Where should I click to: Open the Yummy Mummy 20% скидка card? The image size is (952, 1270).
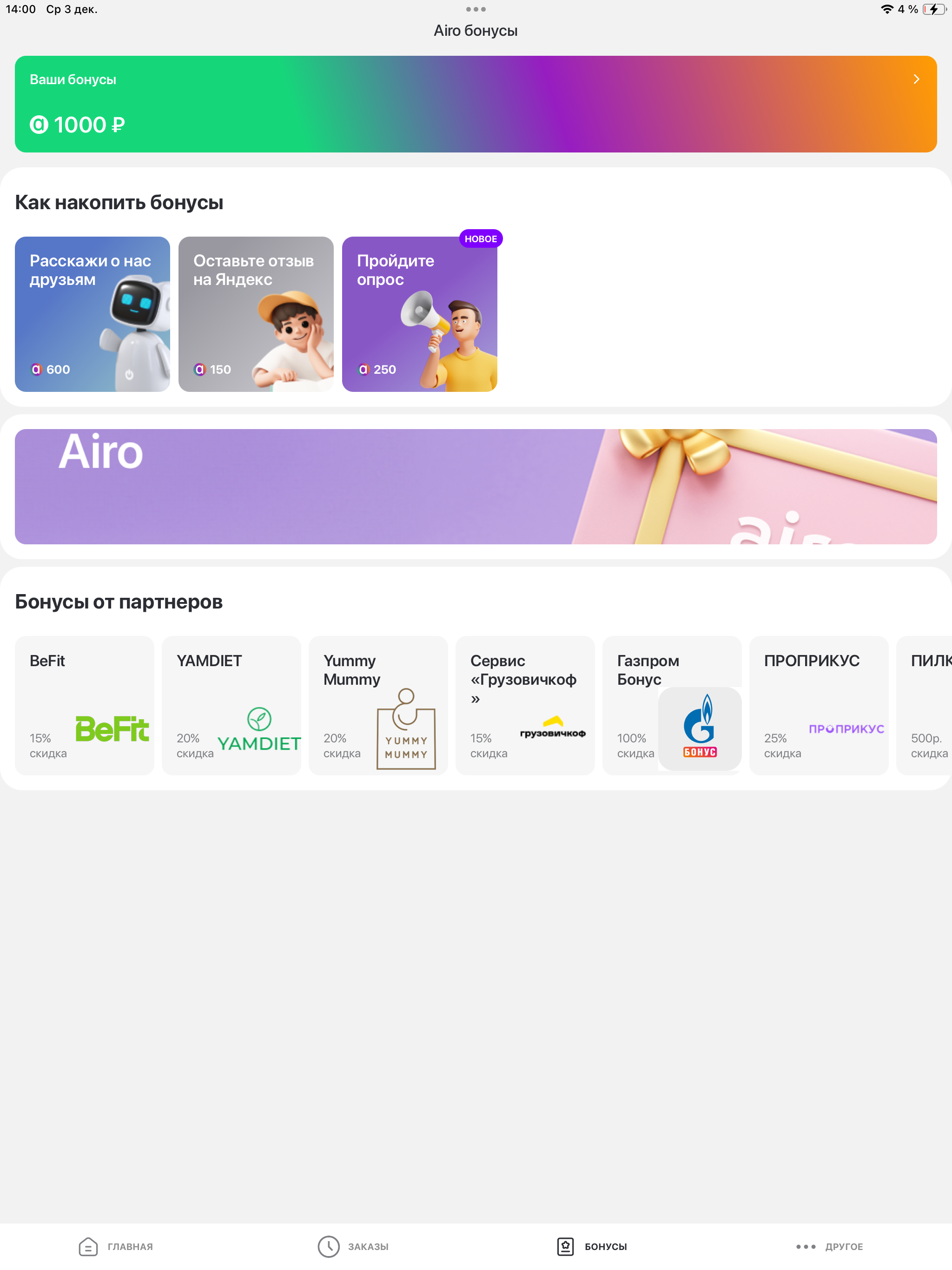378,705
